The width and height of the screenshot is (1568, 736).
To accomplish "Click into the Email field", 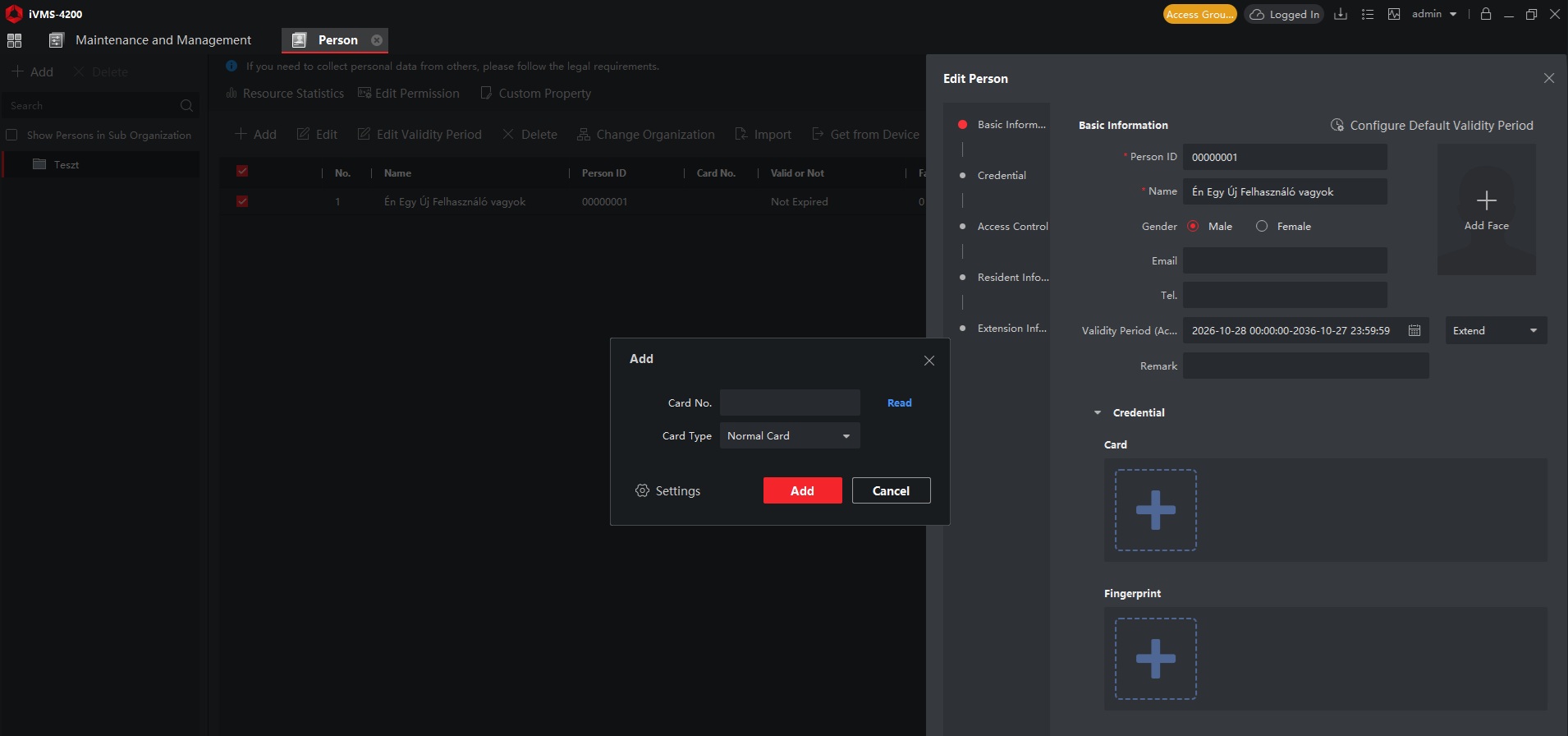I will [x=1285, y=260].
